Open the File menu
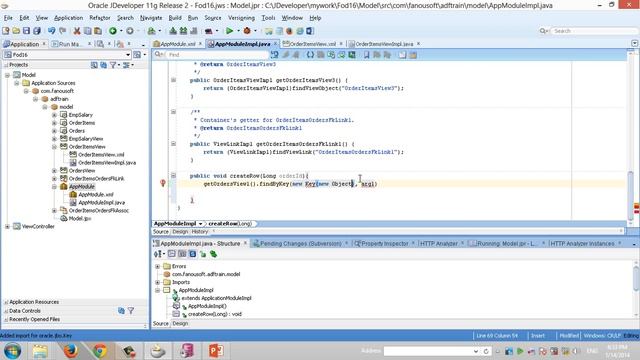Image resolution: width=640 pixels, height=360 pixels. tap(8, 18)
